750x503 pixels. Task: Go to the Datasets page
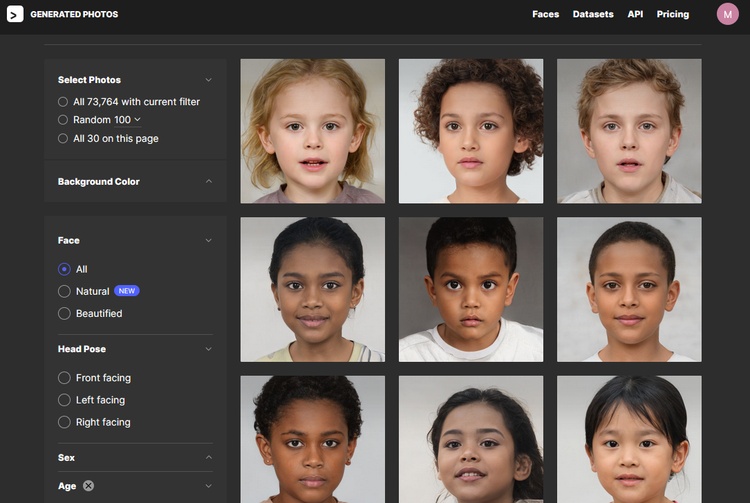click(593, 14)
